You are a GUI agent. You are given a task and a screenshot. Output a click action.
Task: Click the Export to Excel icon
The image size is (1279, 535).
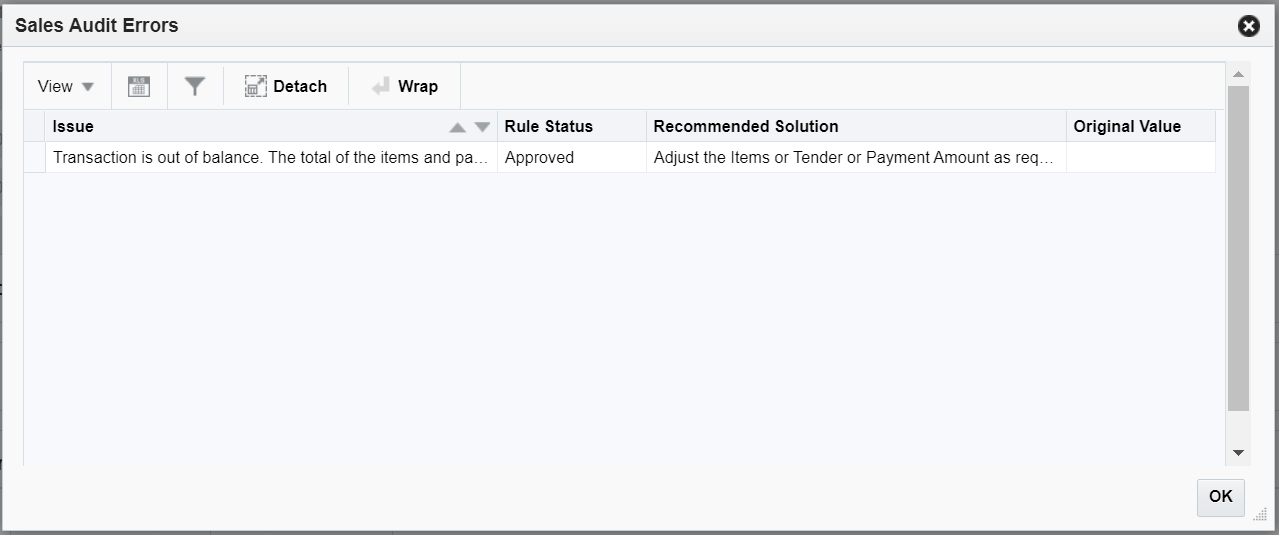(139, 86)
